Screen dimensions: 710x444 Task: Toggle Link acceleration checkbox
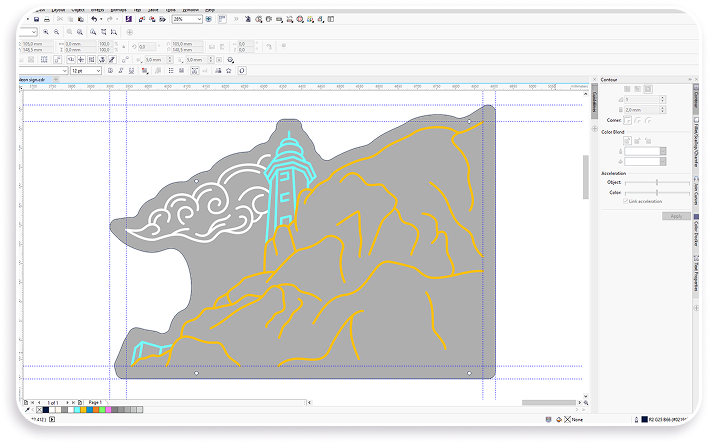[626, 201]
